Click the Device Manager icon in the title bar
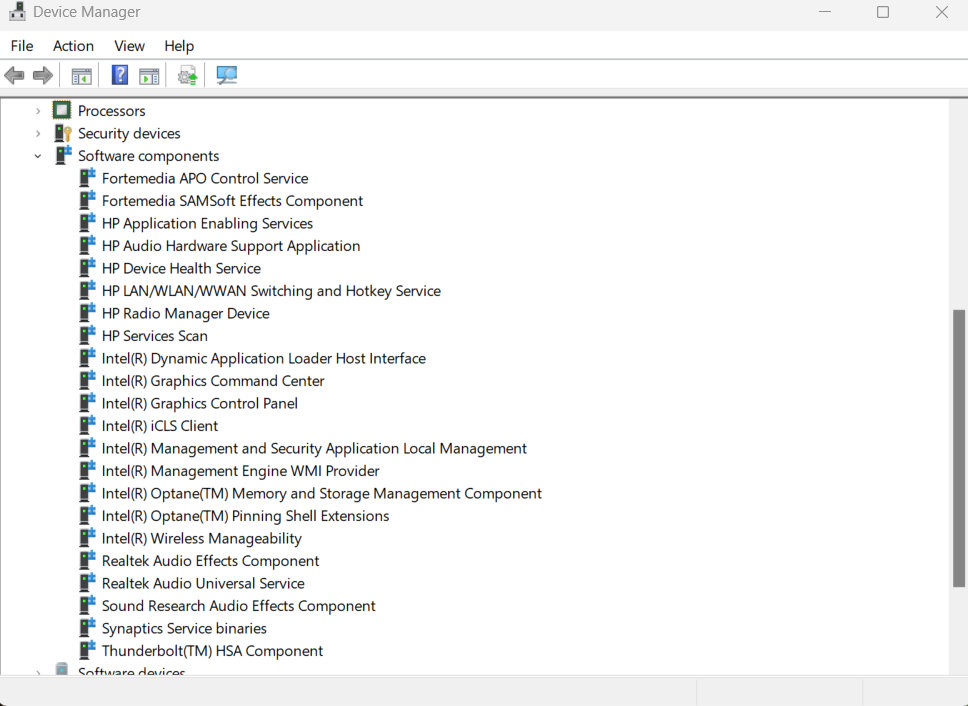 click(x=16, y=12)
